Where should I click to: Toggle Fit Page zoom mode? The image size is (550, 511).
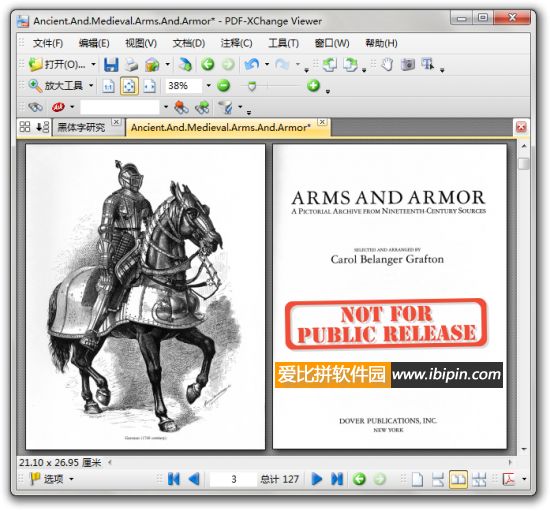(x=129, y=86)
